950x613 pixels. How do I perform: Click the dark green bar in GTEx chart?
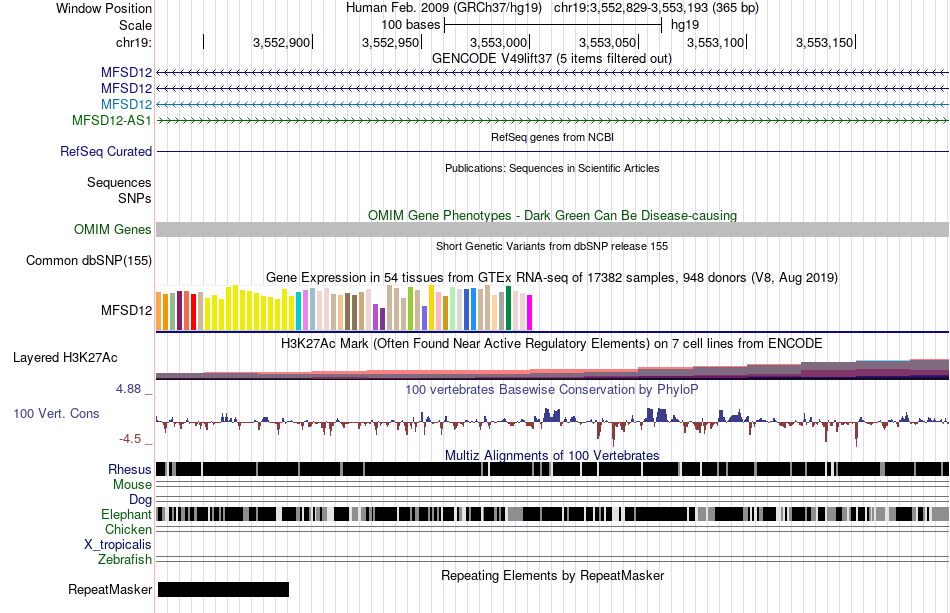(508, 308)
